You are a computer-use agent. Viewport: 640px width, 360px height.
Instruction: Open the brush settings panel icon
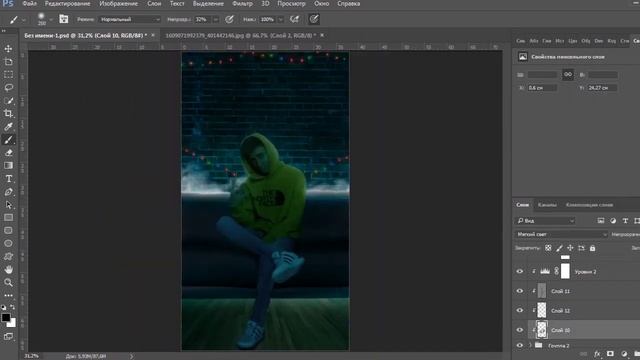click(x=64, y=19)
